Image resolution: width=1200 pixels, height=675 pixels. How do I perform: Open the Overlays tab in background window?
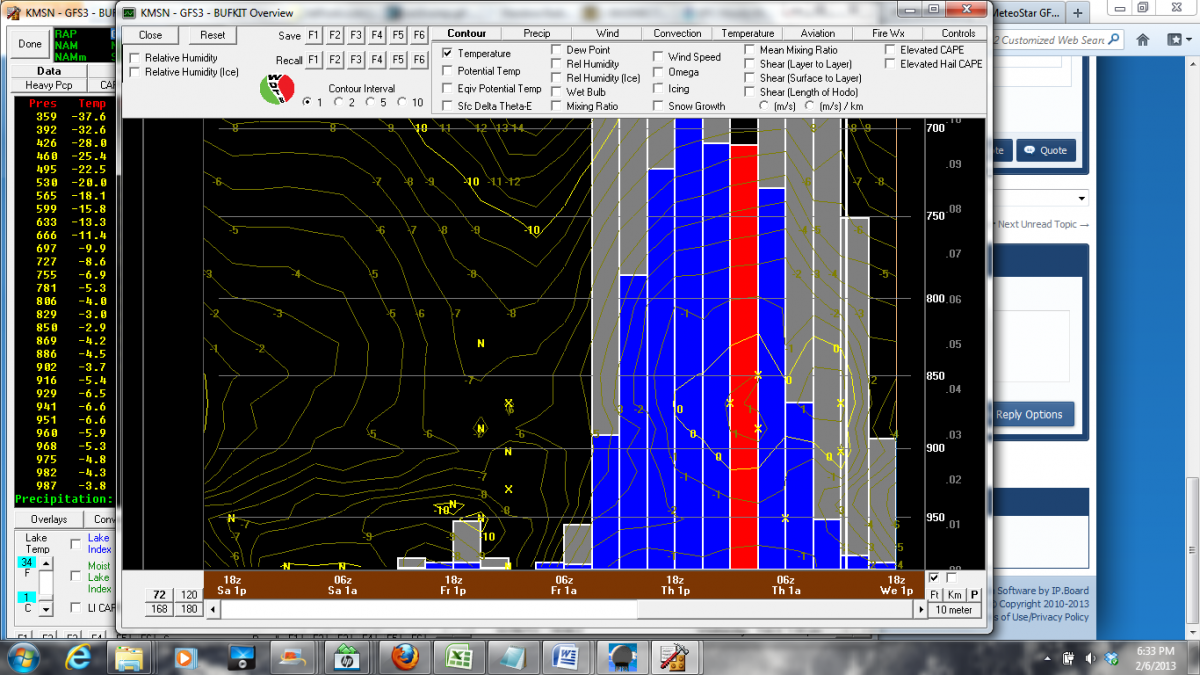[48, 519]
